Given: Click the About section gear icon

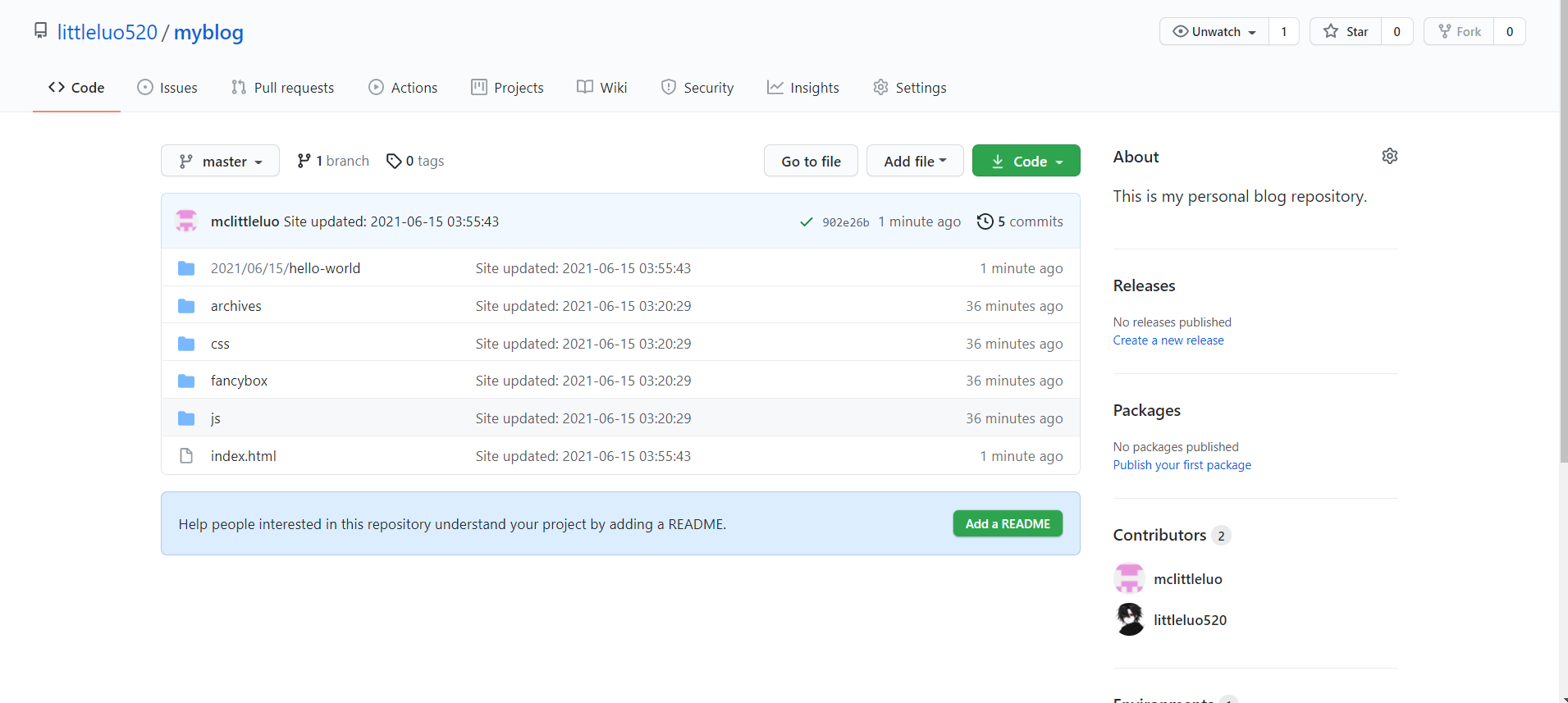Looking at the screenshot, I should [x=1389, y=156].
